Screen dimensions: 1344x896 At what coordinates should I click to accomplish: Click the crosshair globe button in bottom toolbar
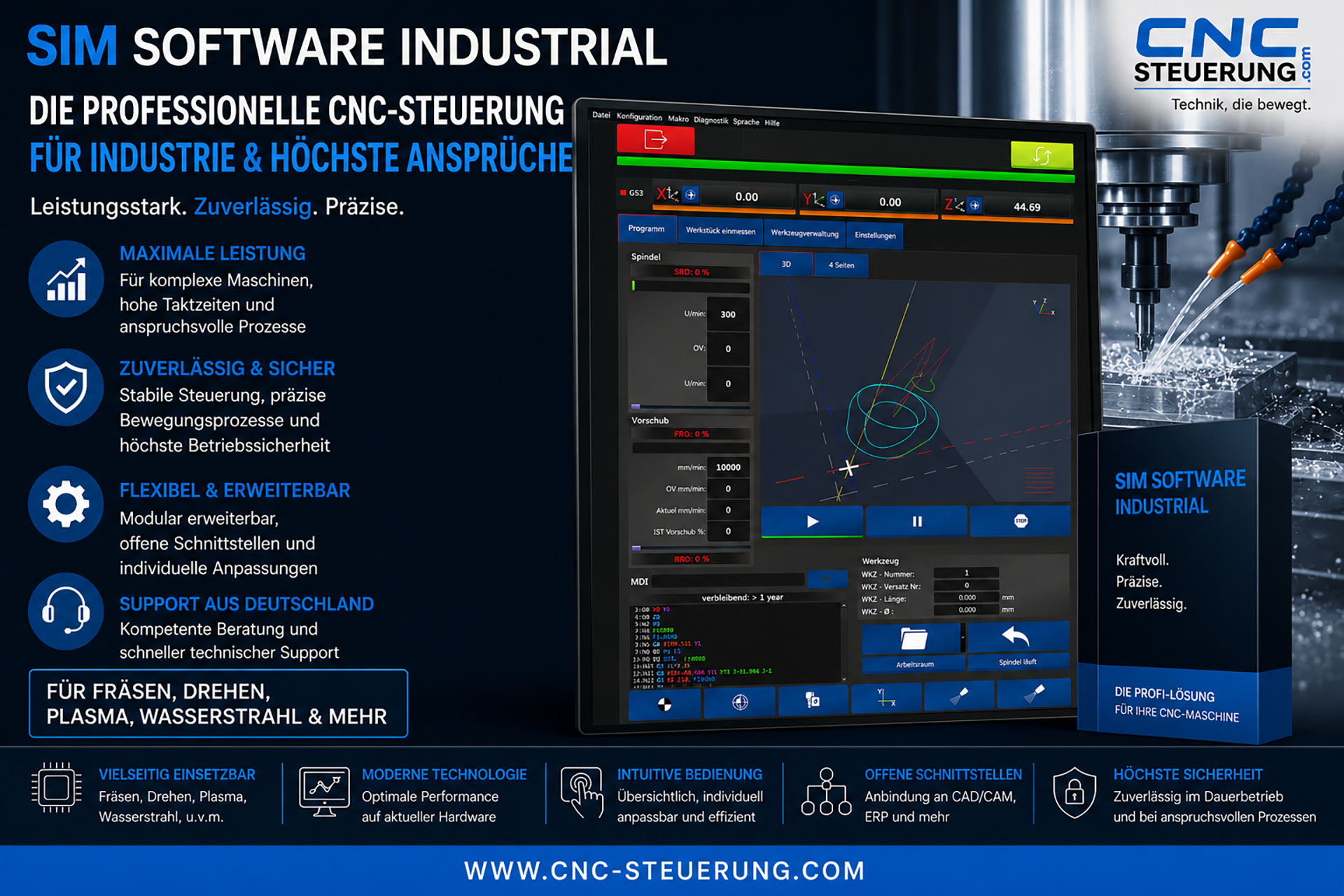click(740, 701)
